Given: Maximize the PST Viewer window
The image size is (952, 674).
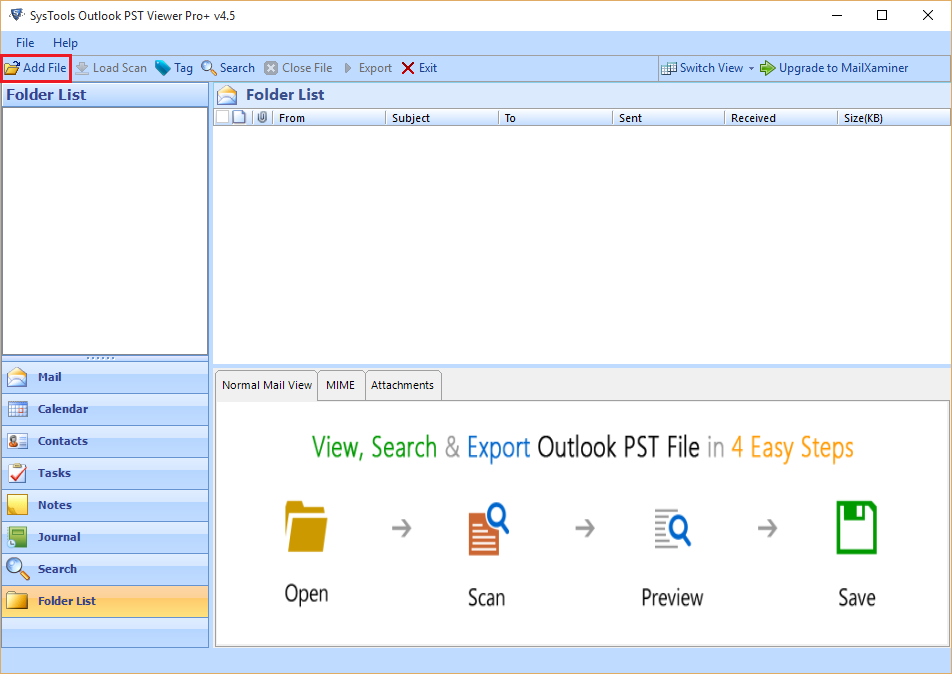Looking at the screenshot, I should (x=882, y=15).
